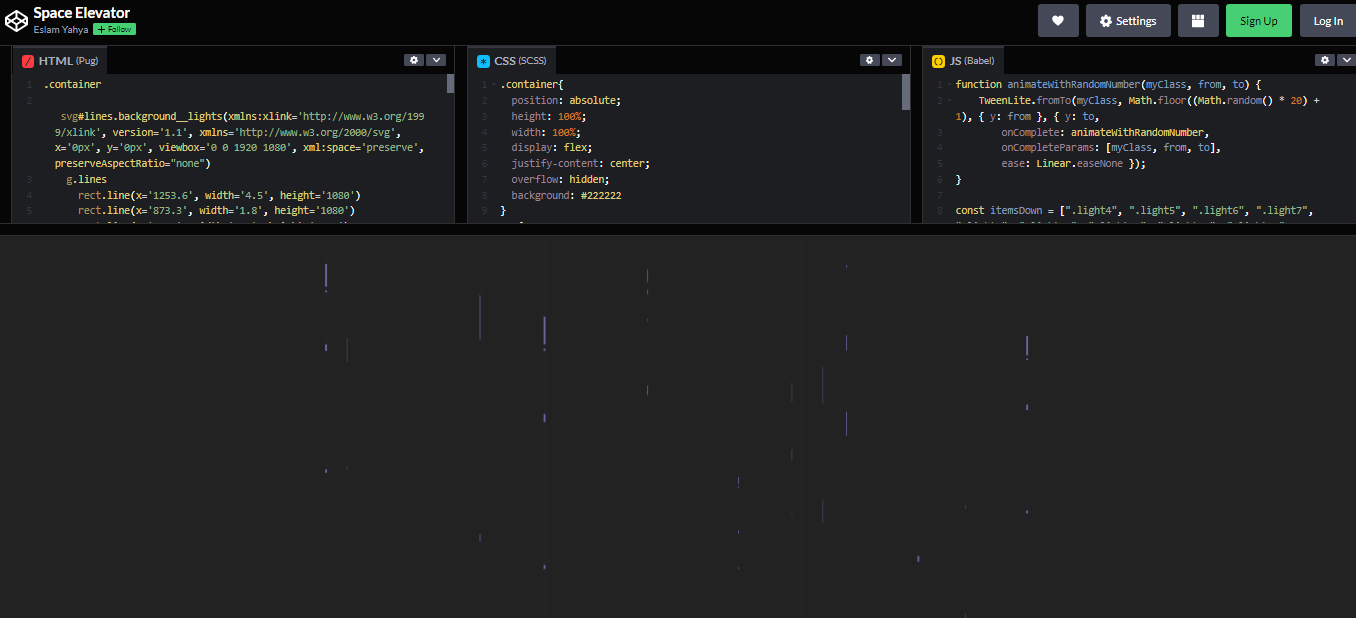1356x618 pixels.
Task: Open the pen Settings dialog
Action: (x=1128, y=20)
